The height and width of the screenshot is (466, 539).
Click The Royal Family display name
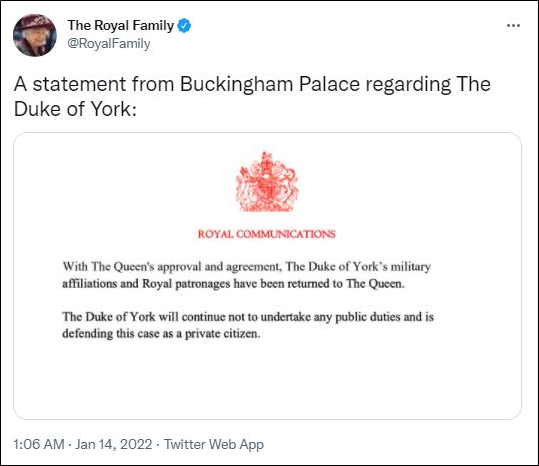121,25
